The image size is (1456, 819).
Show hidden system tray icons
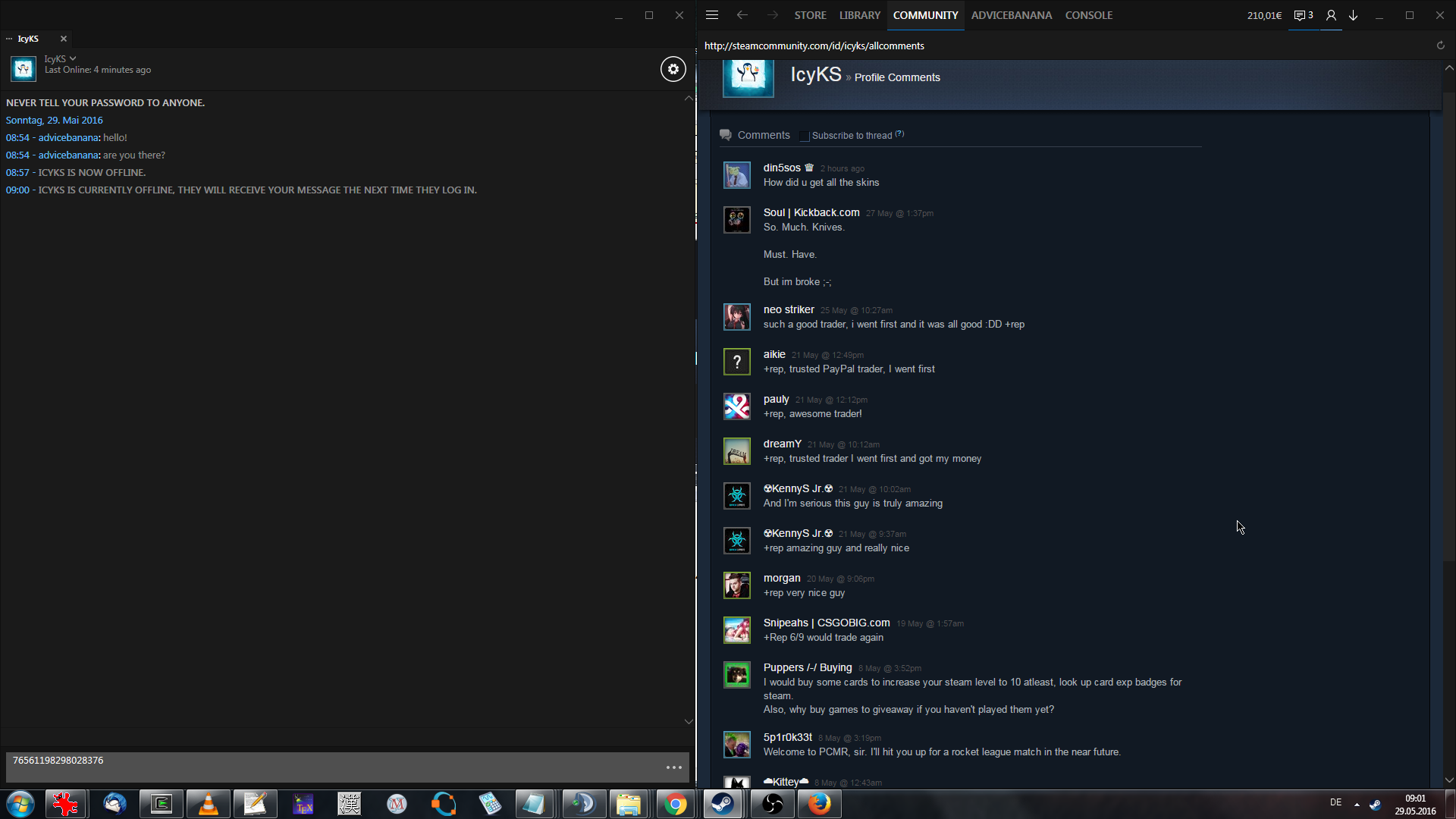tap(1357, 804)
